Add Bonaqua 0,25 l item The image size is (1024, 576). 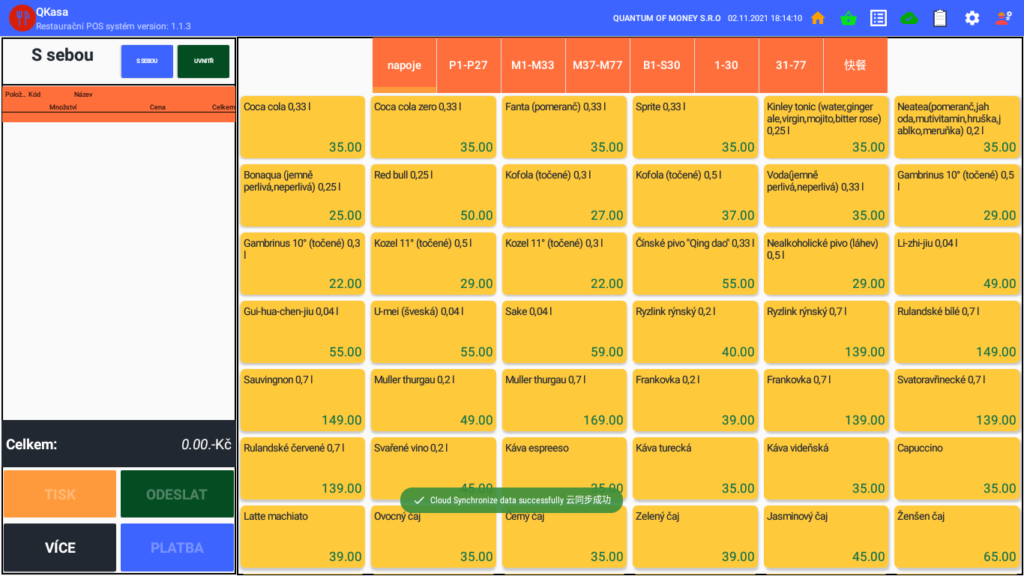tap(302, 195)
